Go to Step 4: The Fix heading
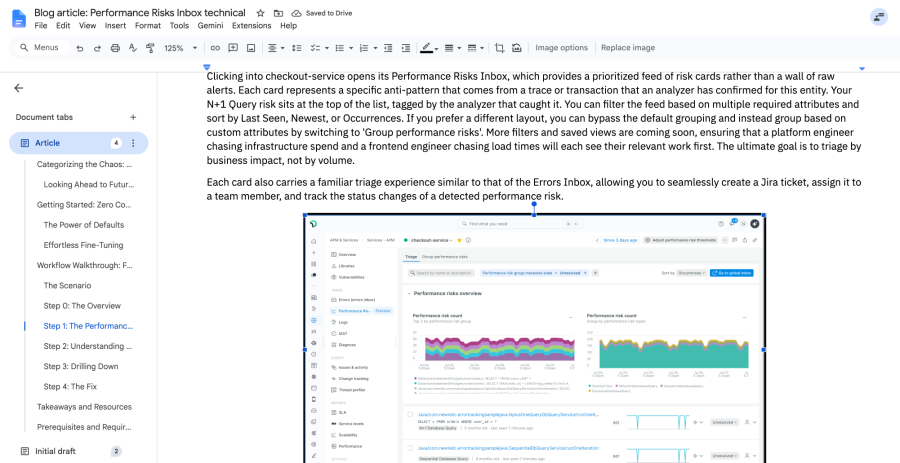900x463 pixels. (70, 387)
